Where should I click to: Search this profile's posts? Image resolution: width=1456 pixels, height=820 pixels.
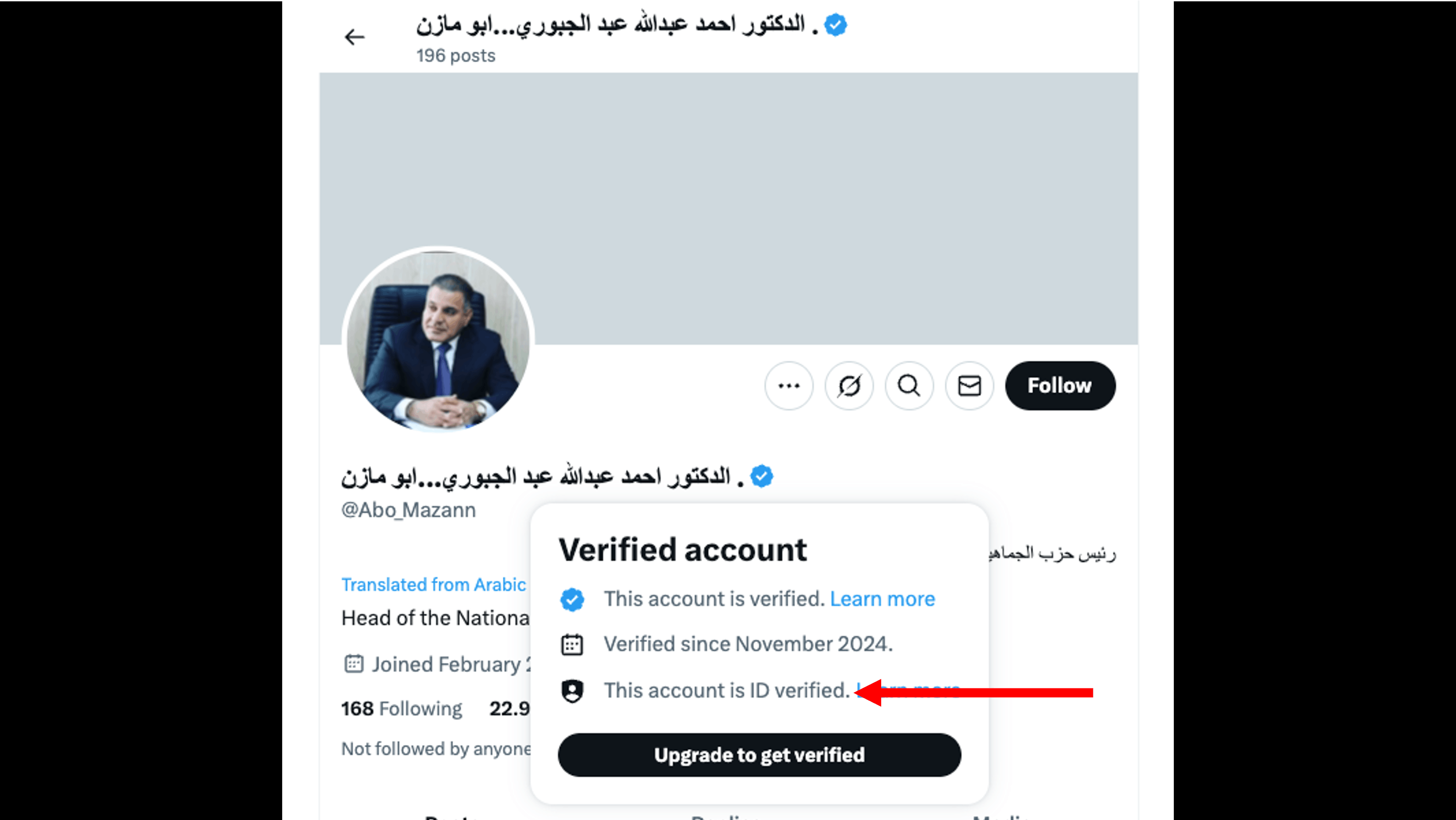click(909, 386)
